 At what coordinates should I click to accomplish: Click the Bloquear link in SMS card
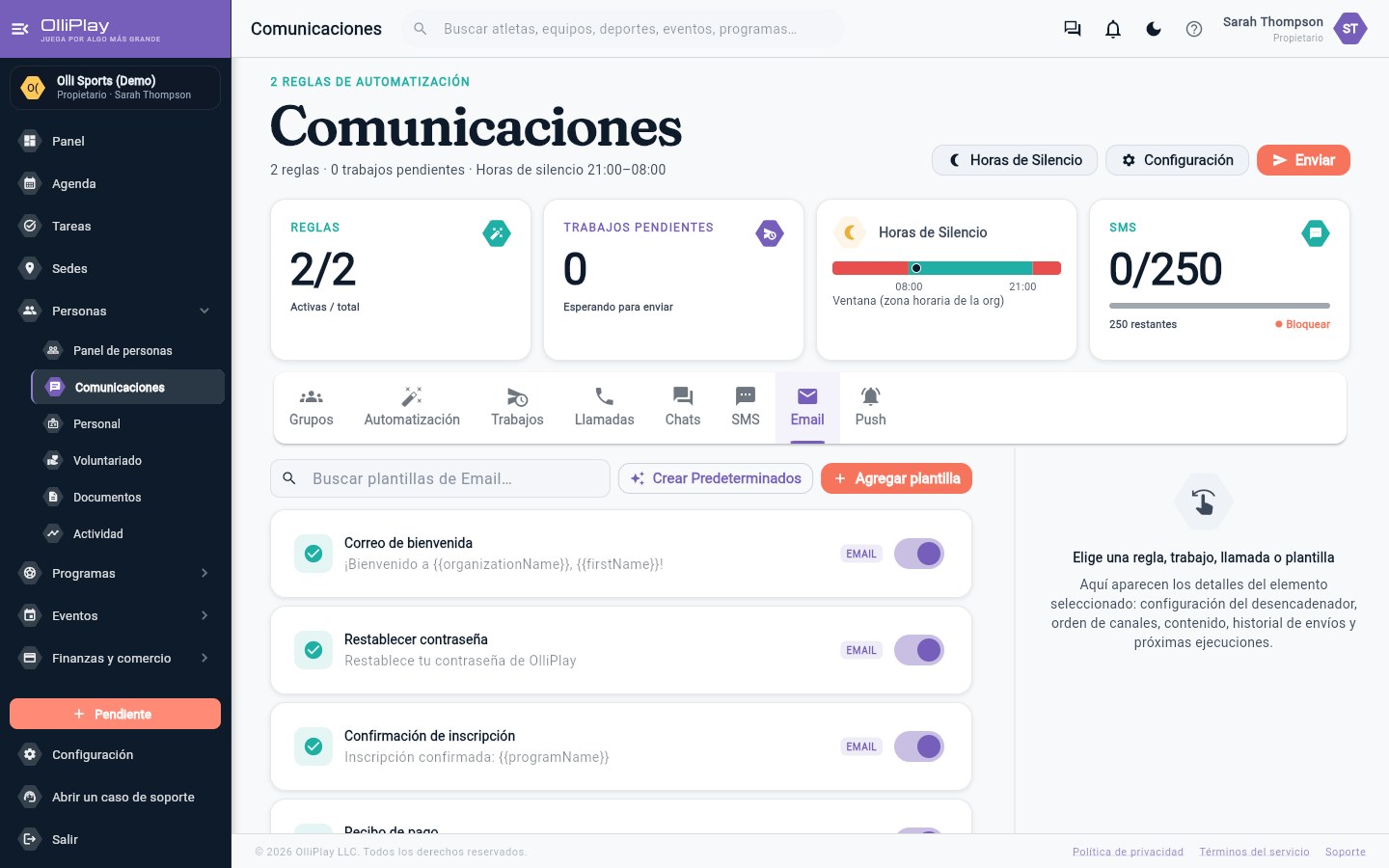pos(1302,324)
